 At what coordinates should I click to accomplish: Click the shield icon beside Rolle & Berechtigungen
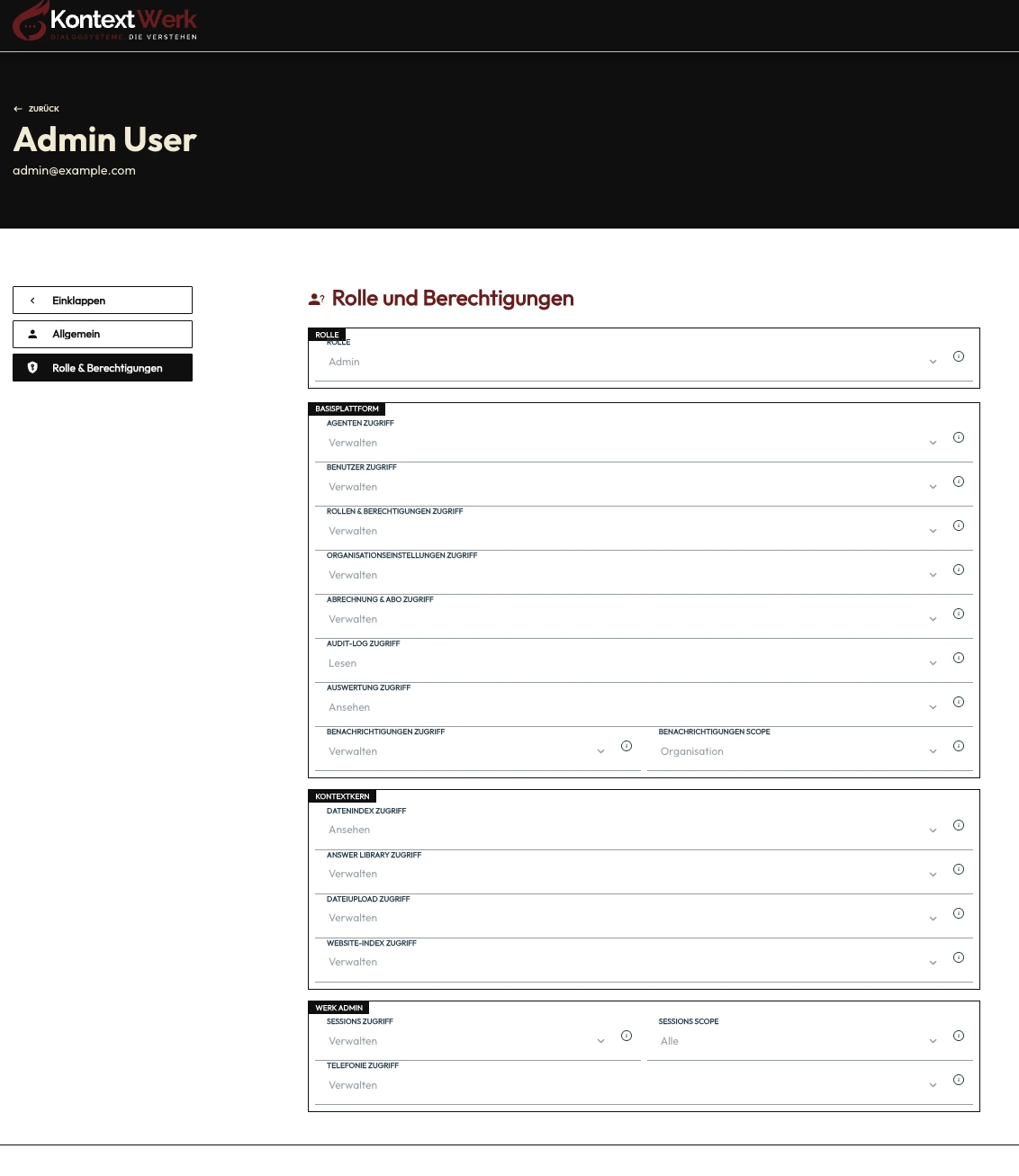(33, 367)
